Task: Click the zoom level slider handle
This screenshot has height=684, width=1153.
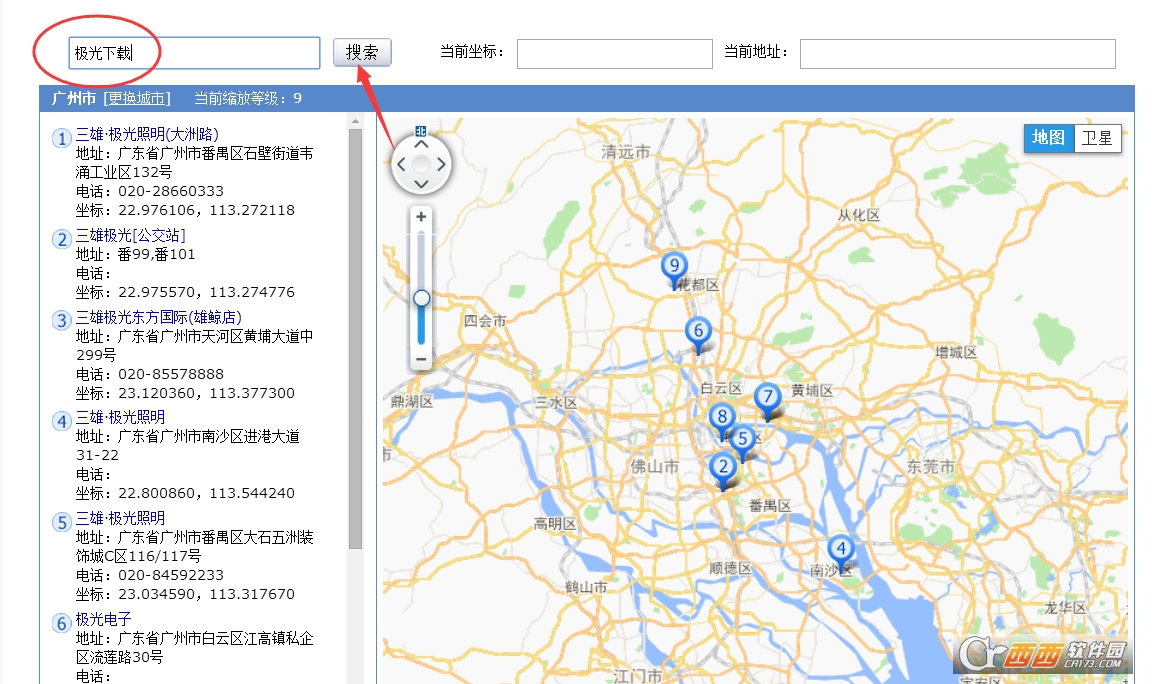Action: (x=420, y=296)
